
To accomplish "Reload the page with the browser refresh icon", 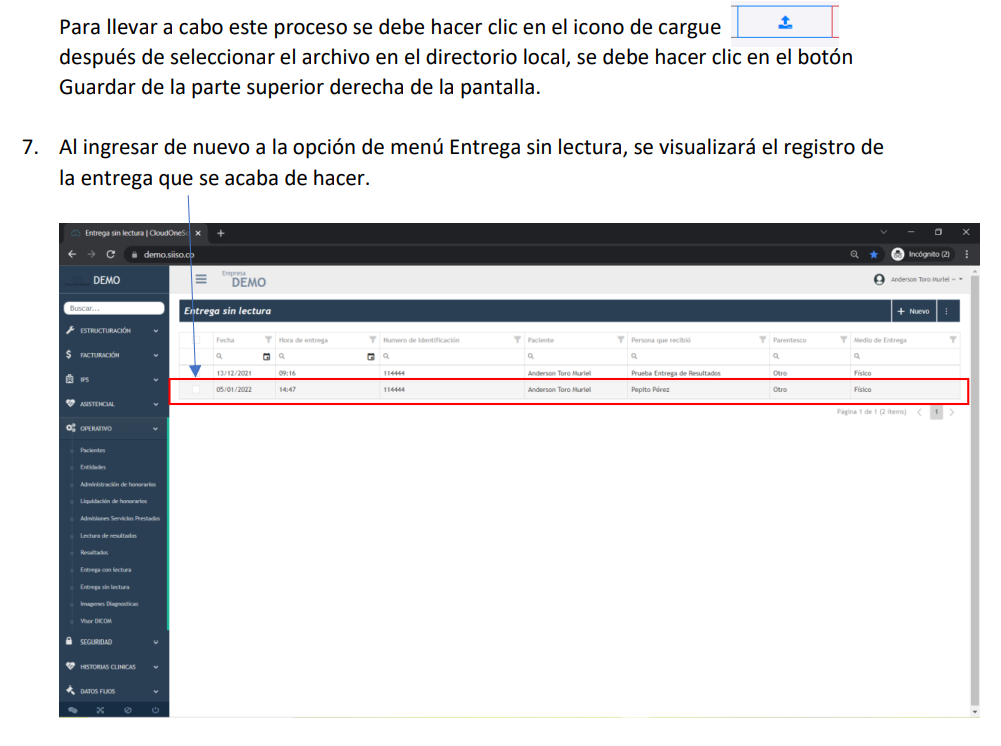I will tap(110, 254).
